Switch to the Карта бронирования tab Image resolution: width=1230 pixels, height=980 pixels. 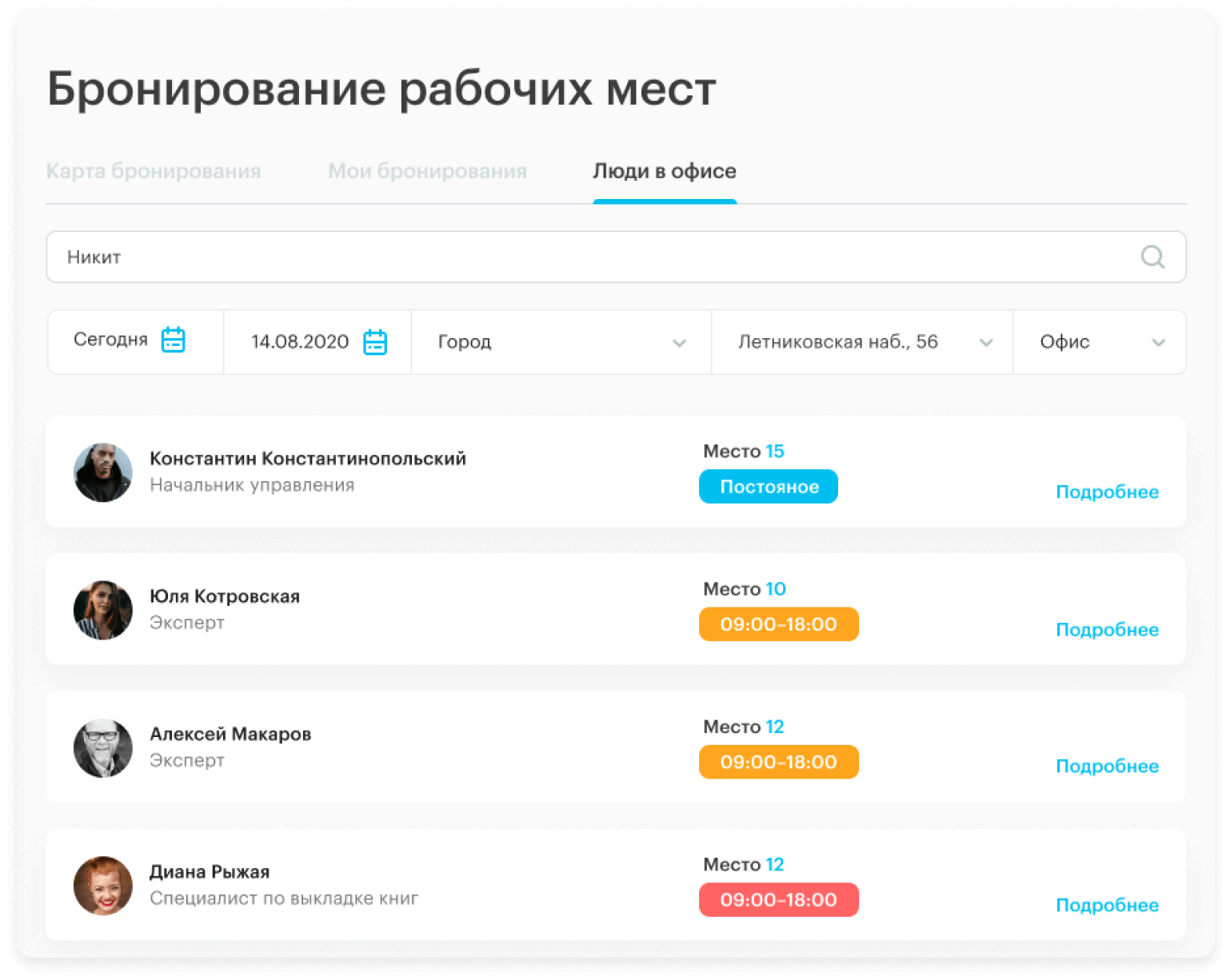click(x=154, y=170)
